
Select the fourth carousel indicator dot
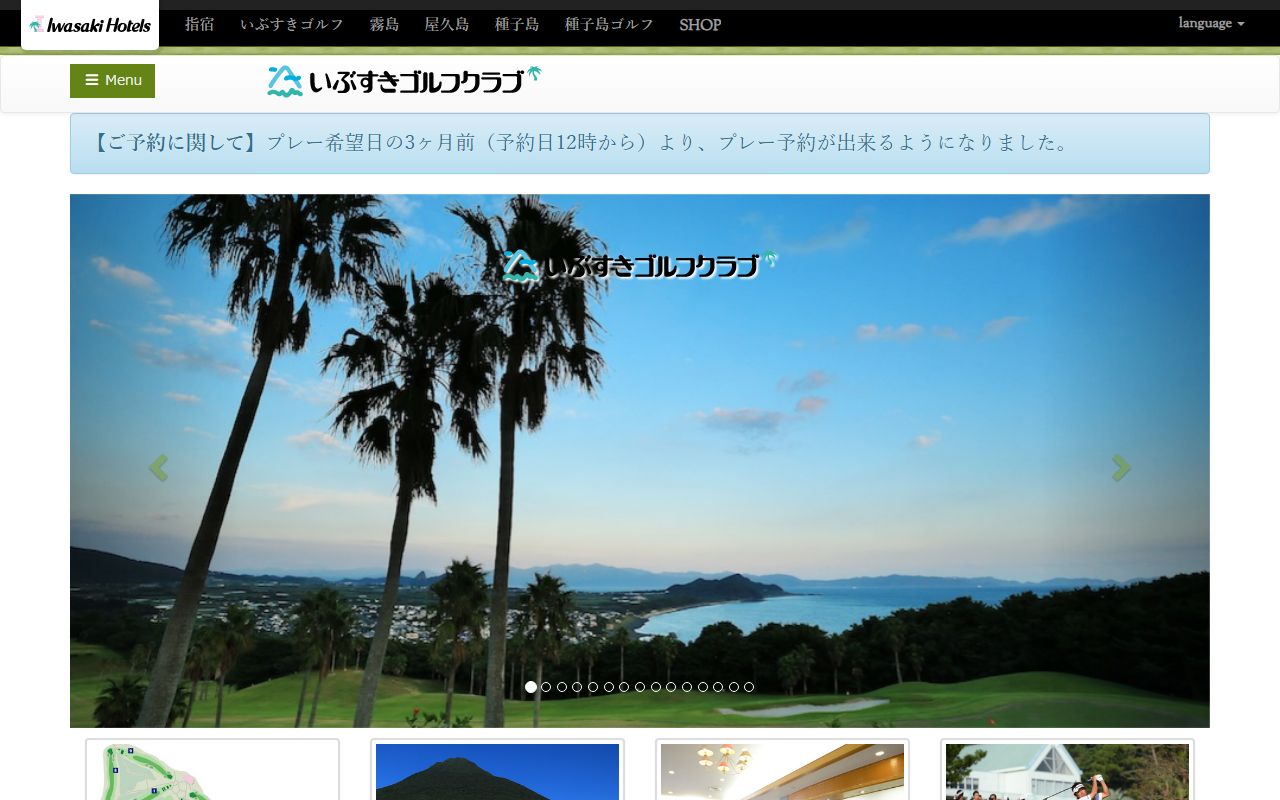point(577,687)
